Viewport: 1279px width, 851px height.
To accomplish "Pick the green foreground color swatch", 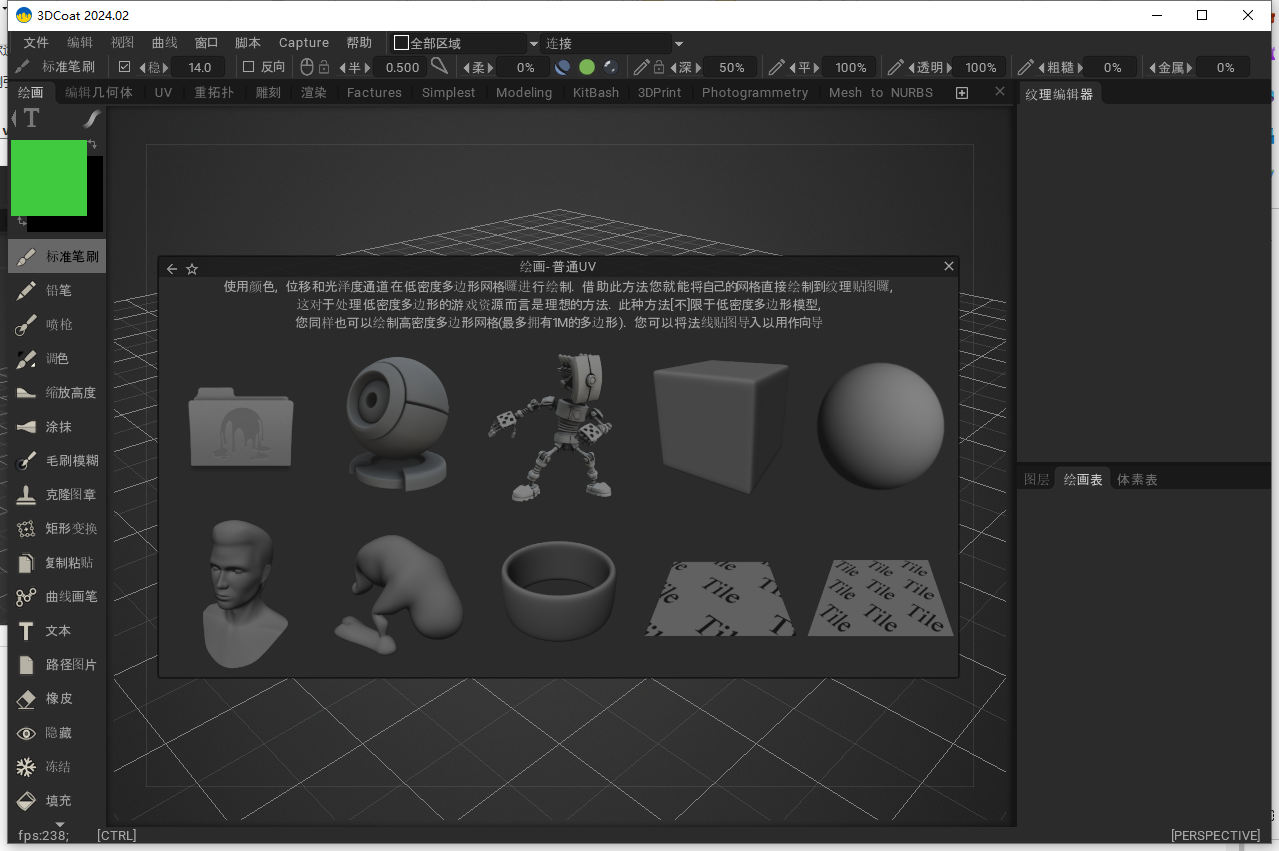I will click(x=49, y=178).
